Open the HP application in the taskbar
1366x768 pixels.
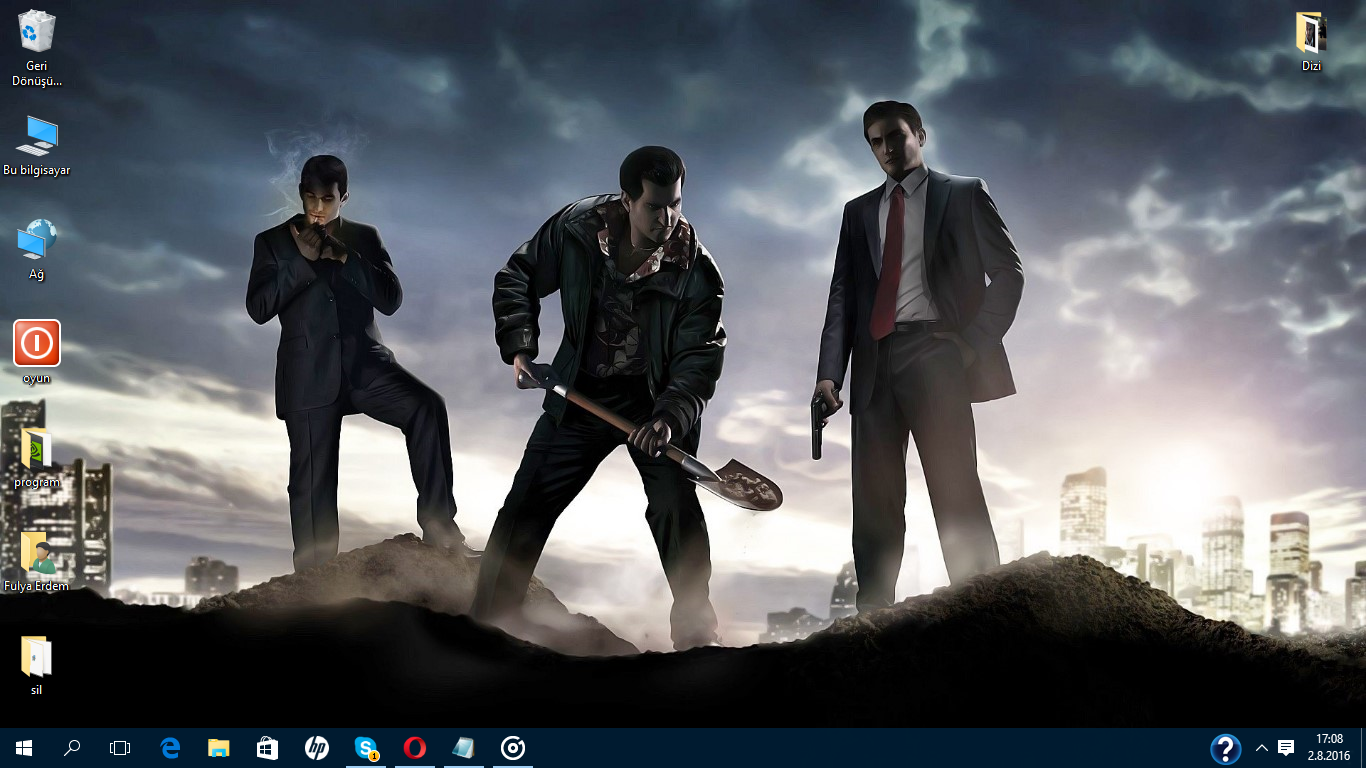[x=316, y=748]
